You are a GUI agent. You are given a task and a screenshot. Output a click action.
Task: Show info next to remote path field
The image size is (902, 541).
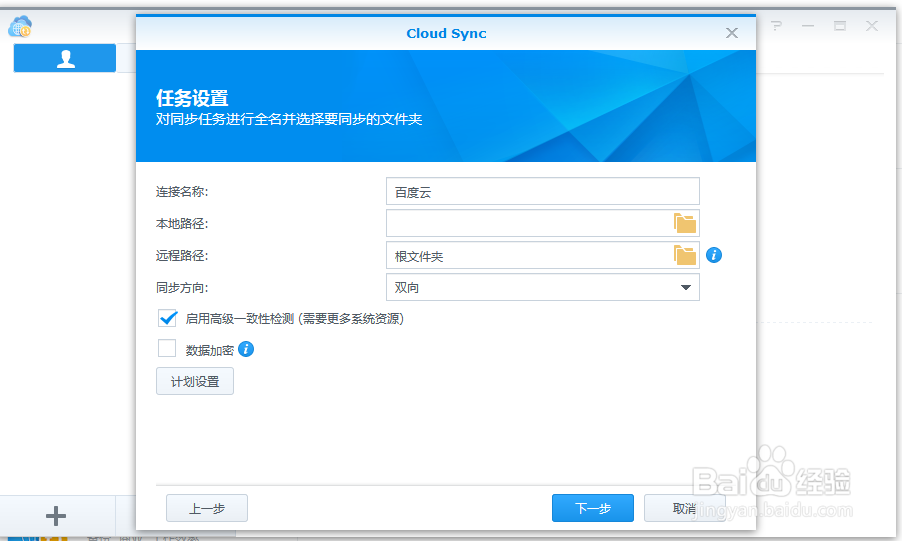(x=714, y=255)
